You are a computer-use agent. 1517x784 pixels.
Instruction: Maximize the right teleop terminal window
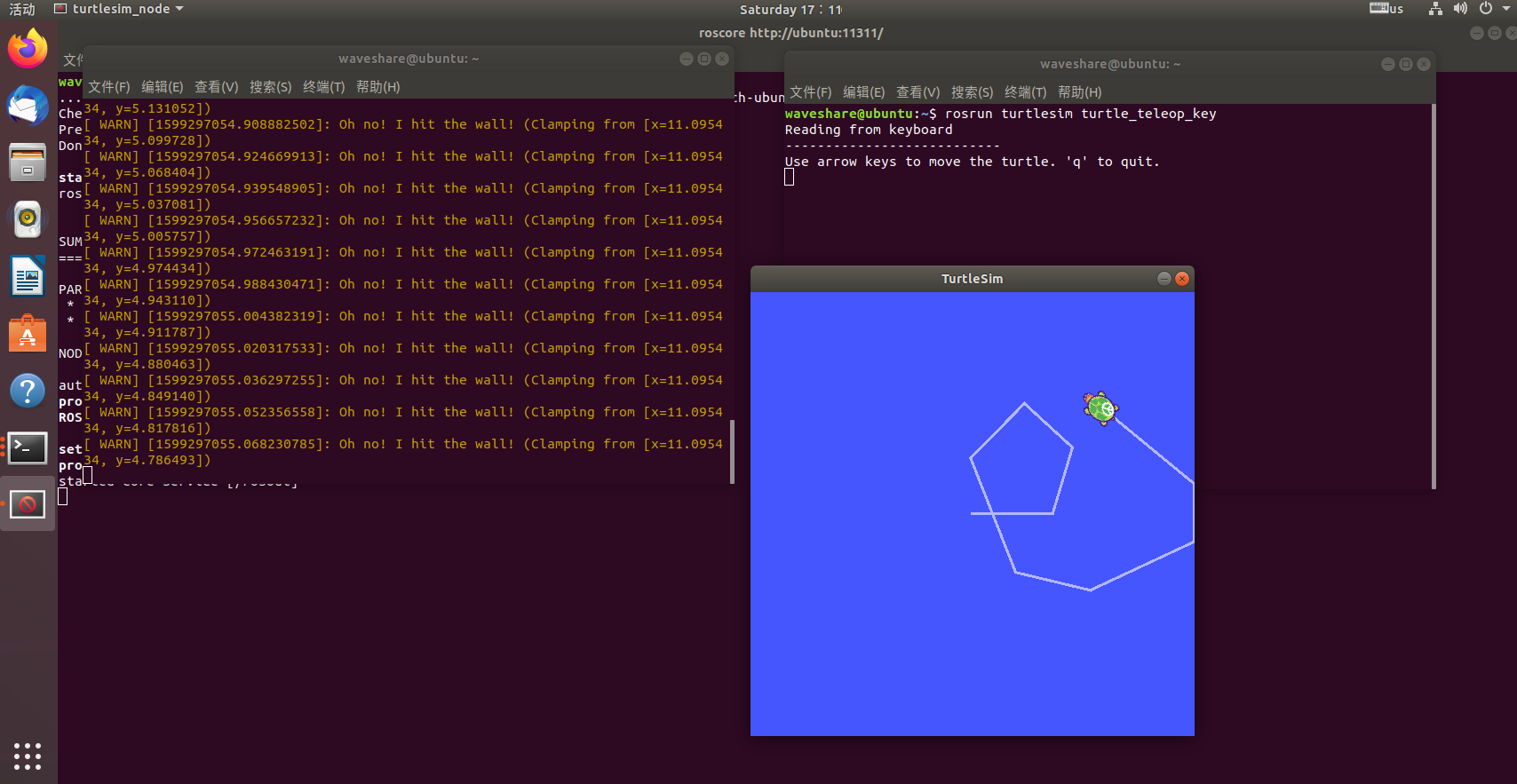(1406, 64)
